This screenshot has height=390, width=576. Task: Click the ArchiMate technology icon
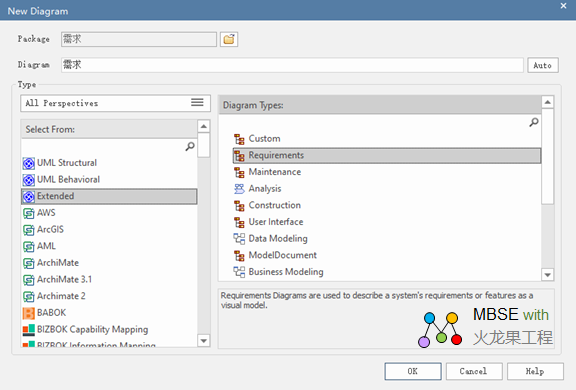click(x=29, y=263)
